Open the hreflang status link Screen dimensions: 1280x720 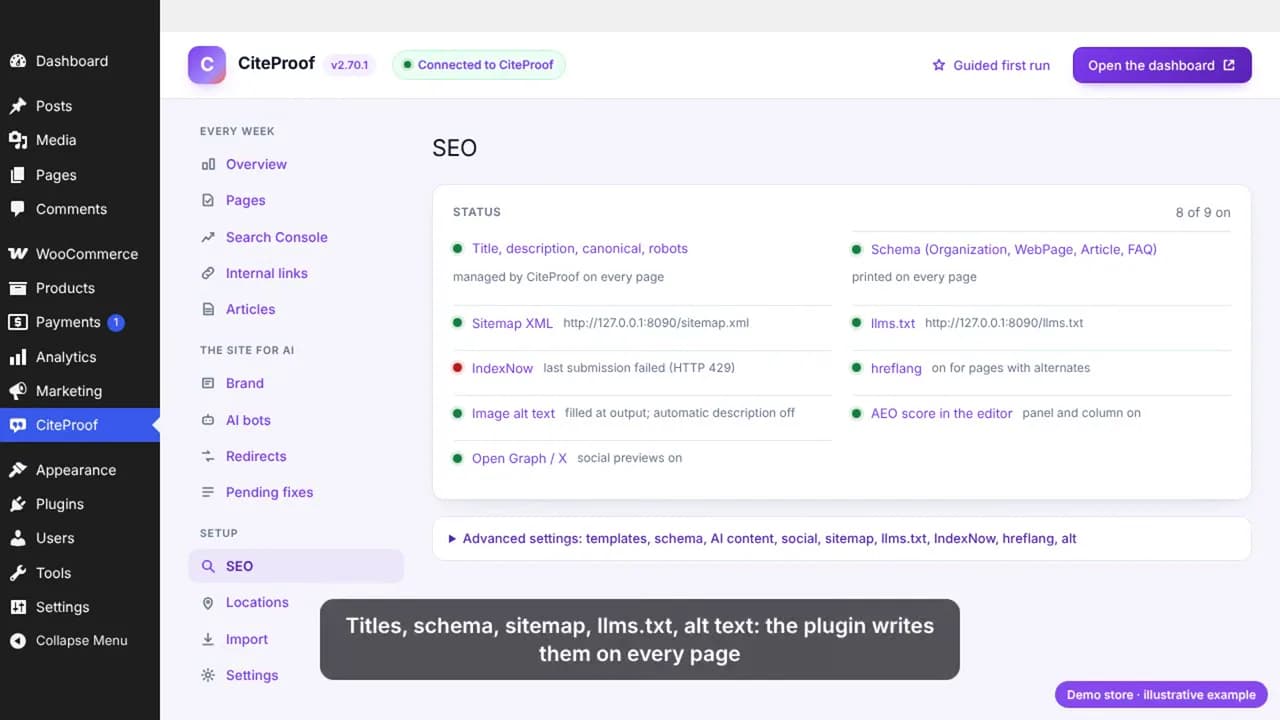[x=896, y=368]
